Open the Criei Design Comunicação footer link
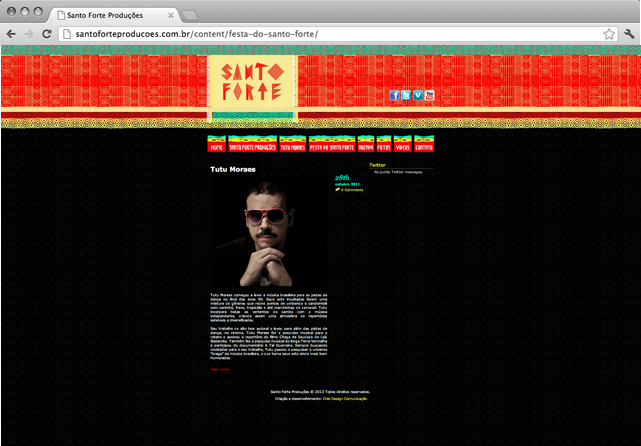Viewport: 641px width, 446px height. point(344,399)
